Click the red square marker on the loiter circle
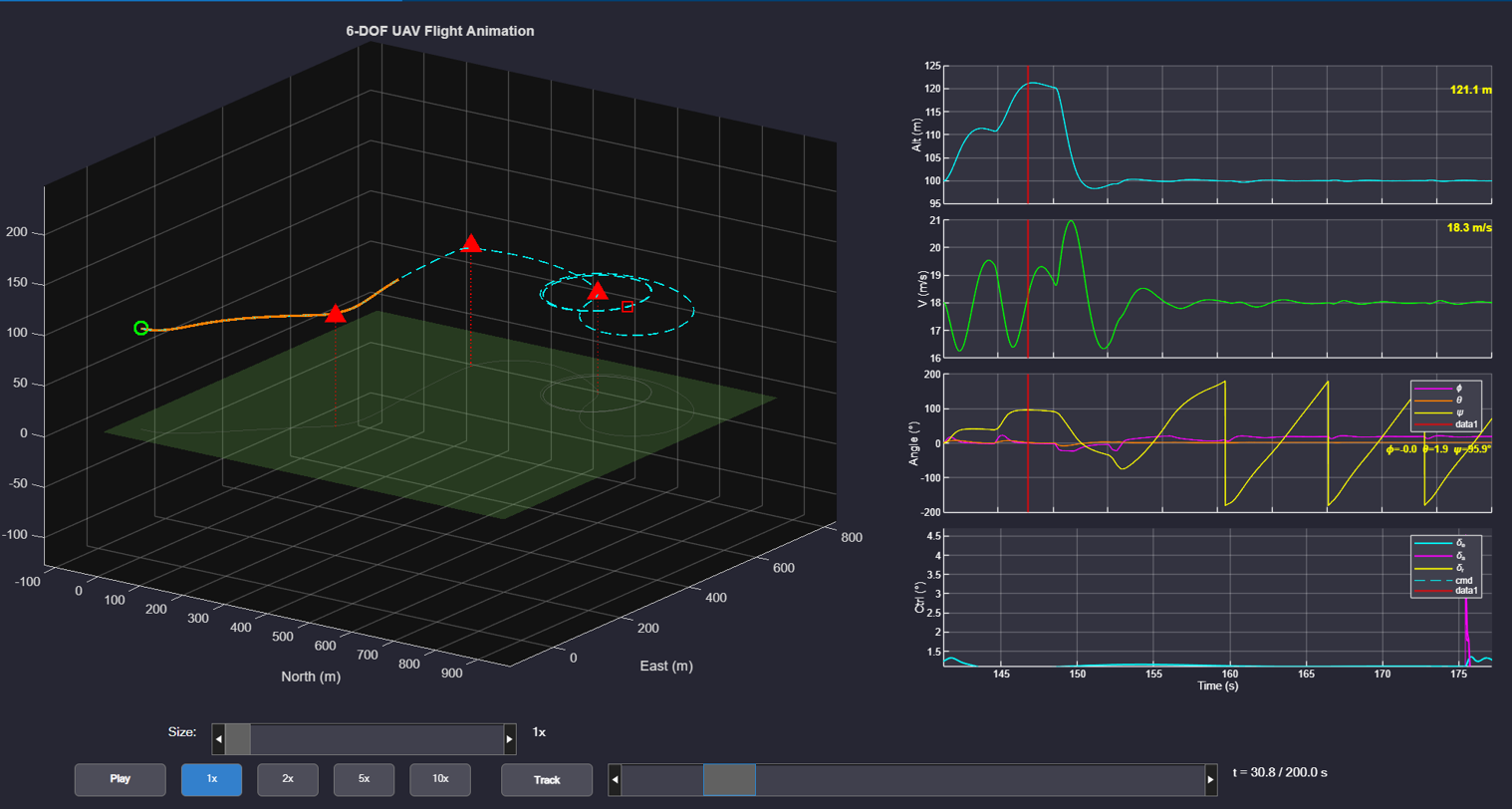 pyautogui.click(x=628, y=307)
